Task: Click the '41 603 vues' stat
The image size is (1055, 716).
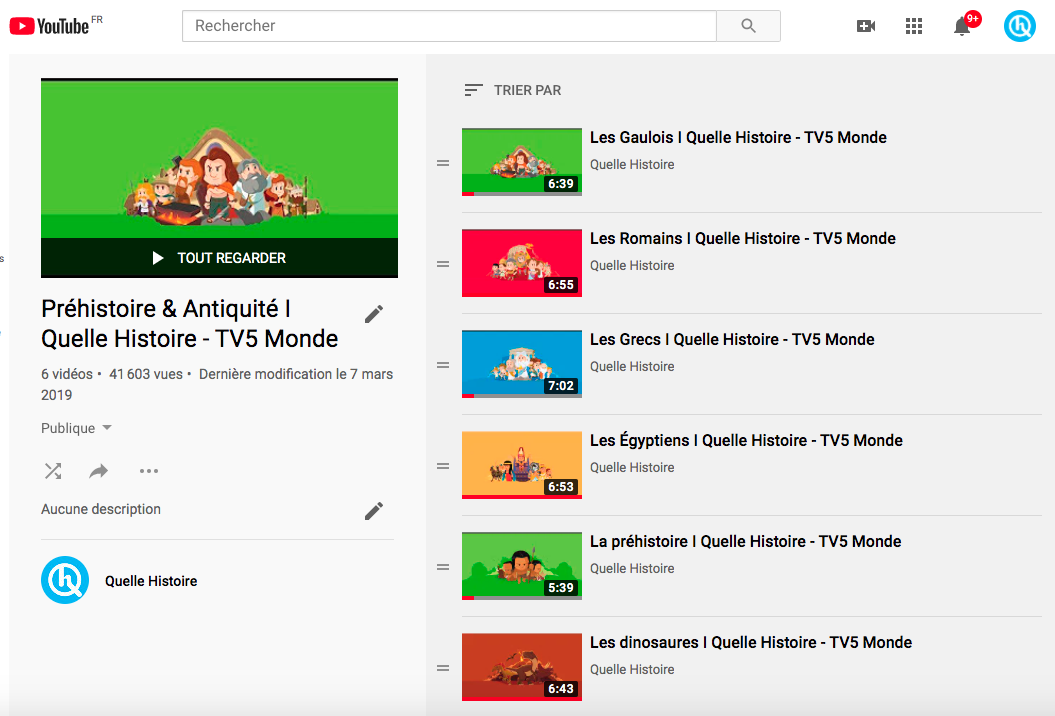Action: 146,374
